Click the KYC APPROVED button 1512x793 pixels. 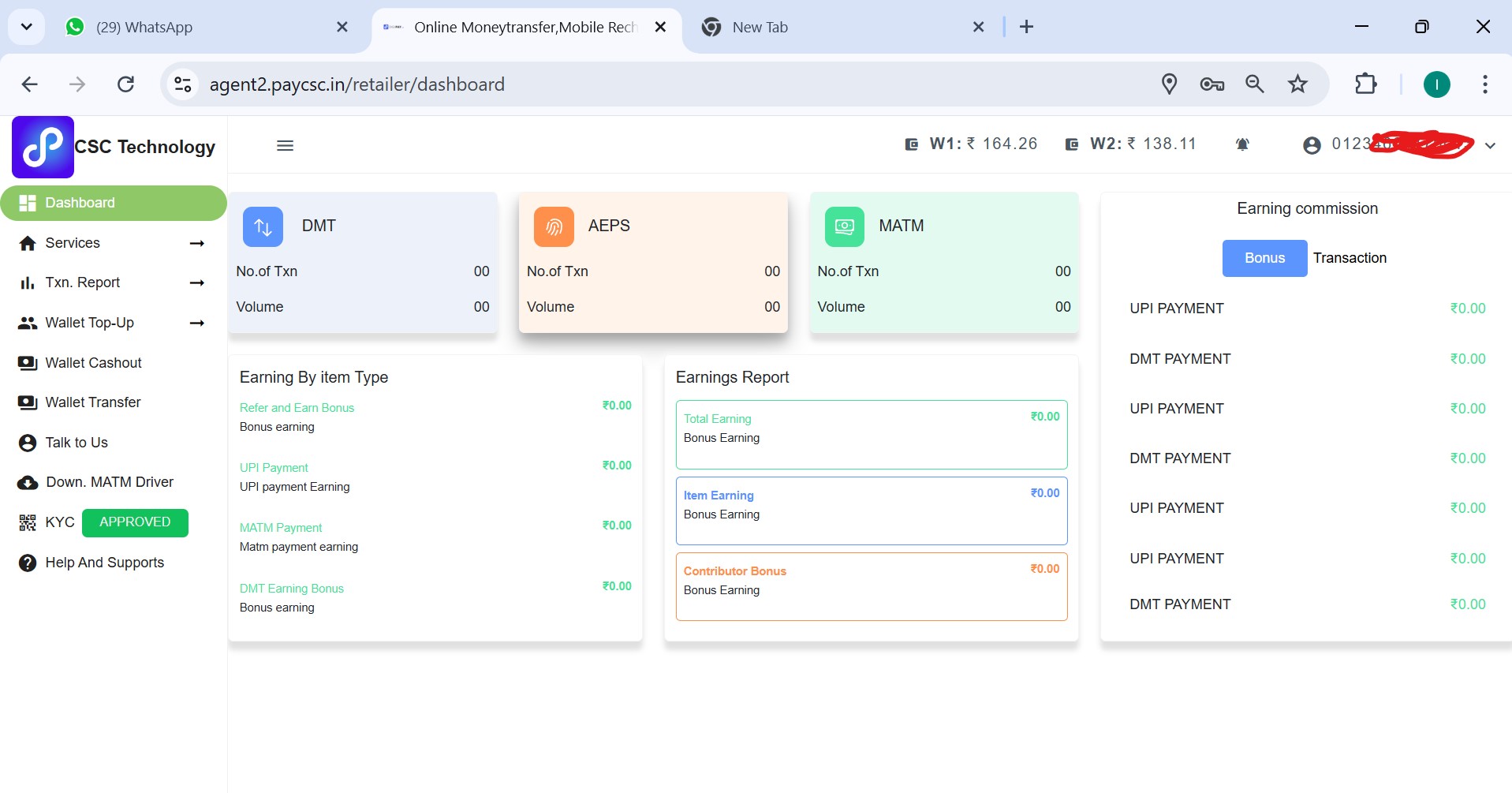click(x=135, y=522)
